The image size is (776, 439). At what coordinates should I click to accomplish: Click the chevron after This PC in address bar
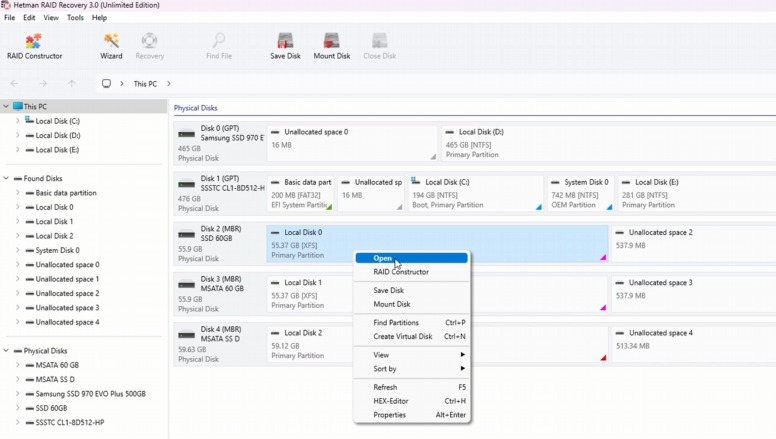[x=169, y=84]
